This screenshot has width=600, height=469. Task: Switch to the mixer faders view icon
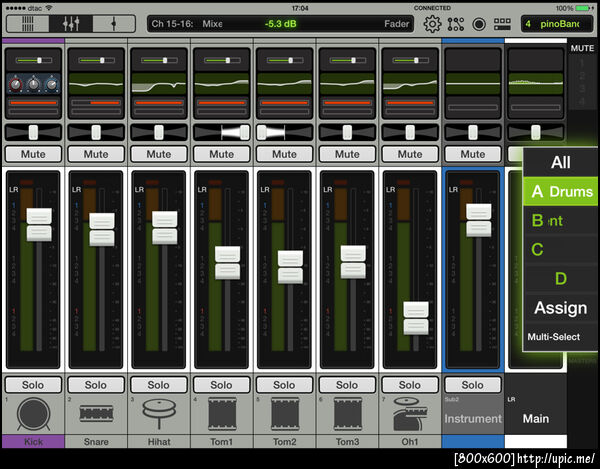pyautogui.click(x=71, y=23)
